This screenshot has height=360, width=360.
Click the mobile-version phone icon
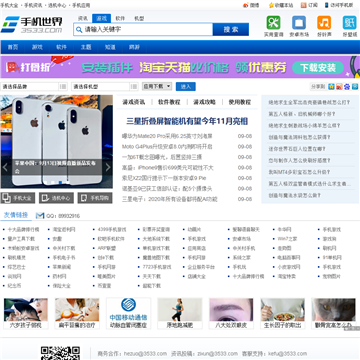327,5
